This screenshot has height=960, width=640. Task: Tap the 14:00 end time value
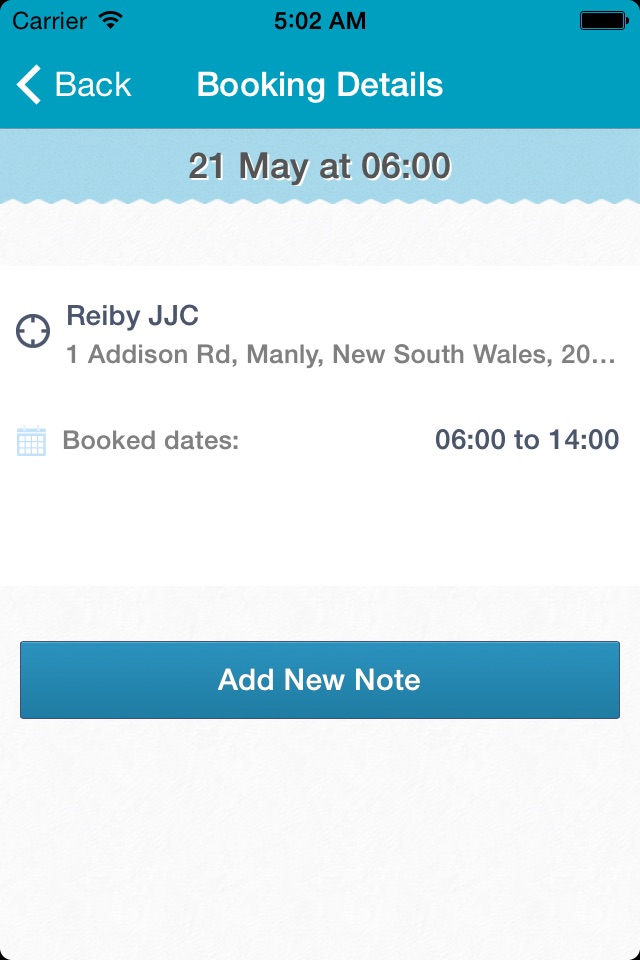[584, 440]
